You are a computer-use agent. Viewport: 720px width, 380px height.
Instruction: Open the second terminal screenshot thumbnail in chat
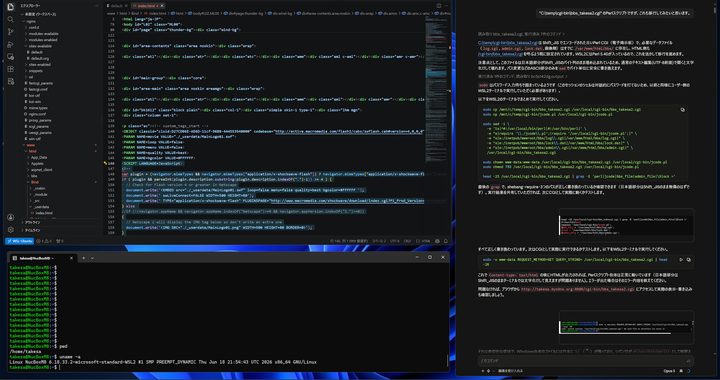(x=626, y=327)
